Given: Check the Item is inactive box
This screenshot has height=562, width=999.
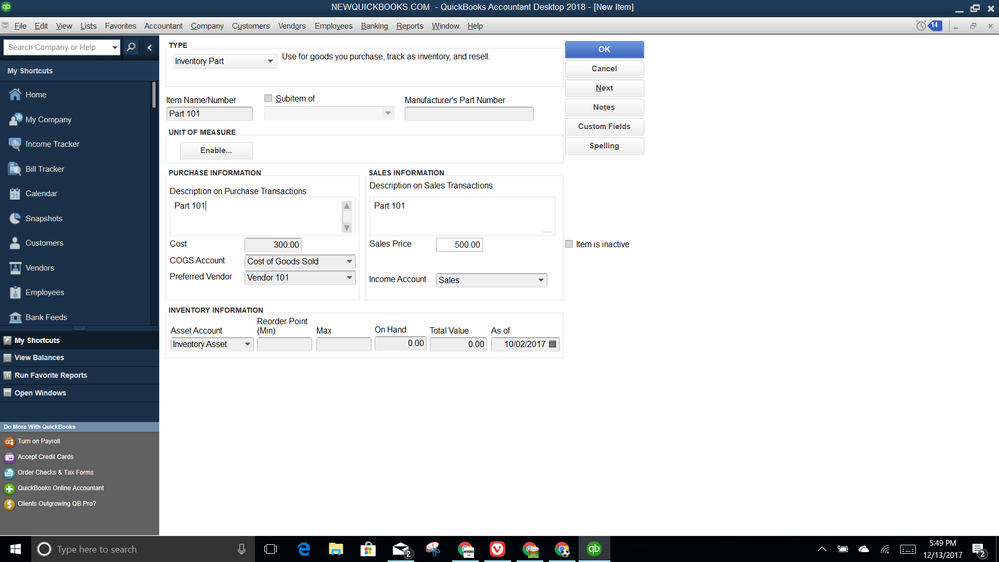Looking at the screenshot, I should [x=569, y=244].
